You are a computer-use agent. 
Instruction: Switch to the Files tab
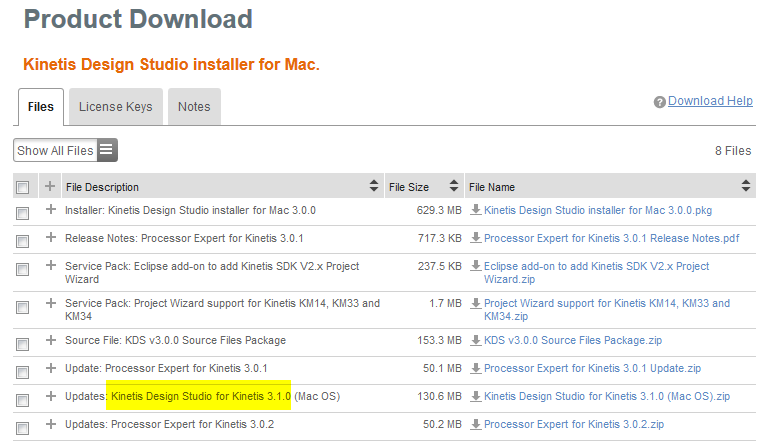coord(41,107)
